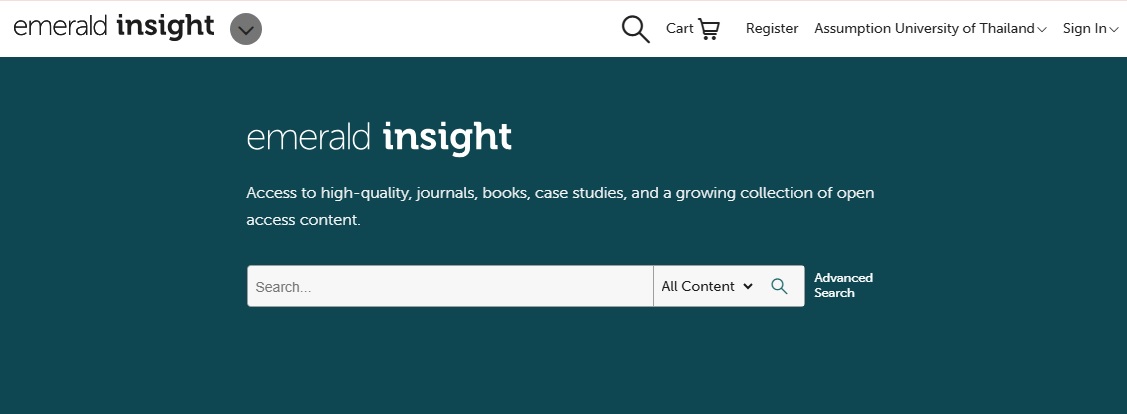Click chevron next to Assumption University of Thailand

coord(1042,30)
